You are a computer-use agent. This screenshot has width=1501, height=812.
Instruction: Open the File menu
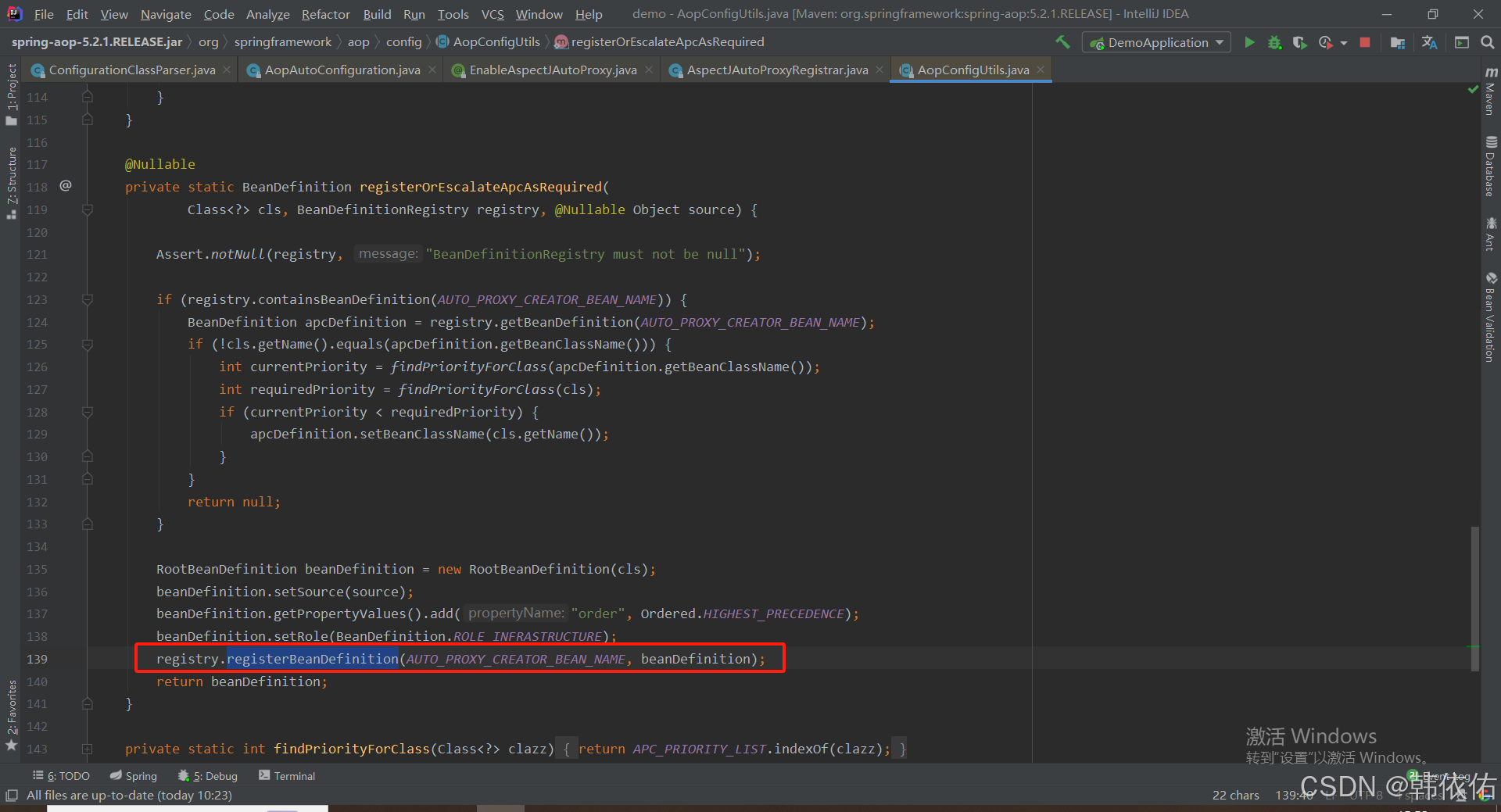pyautogui.click(x=44, y=14)
